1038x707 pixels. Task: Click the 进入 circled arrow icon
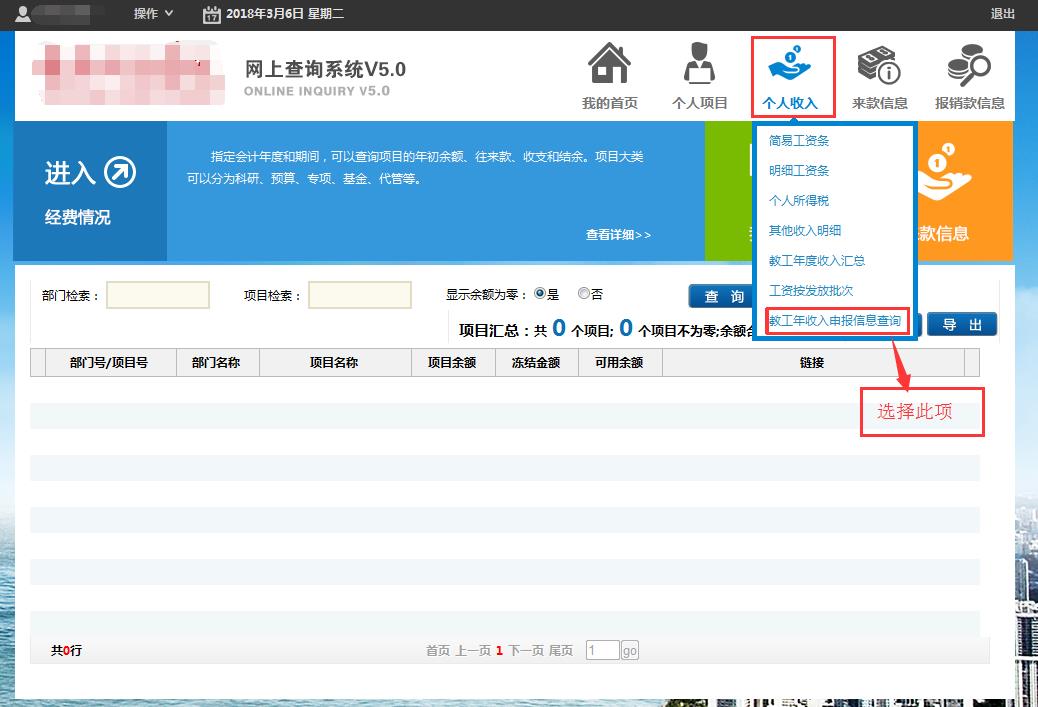click(120, 173)
